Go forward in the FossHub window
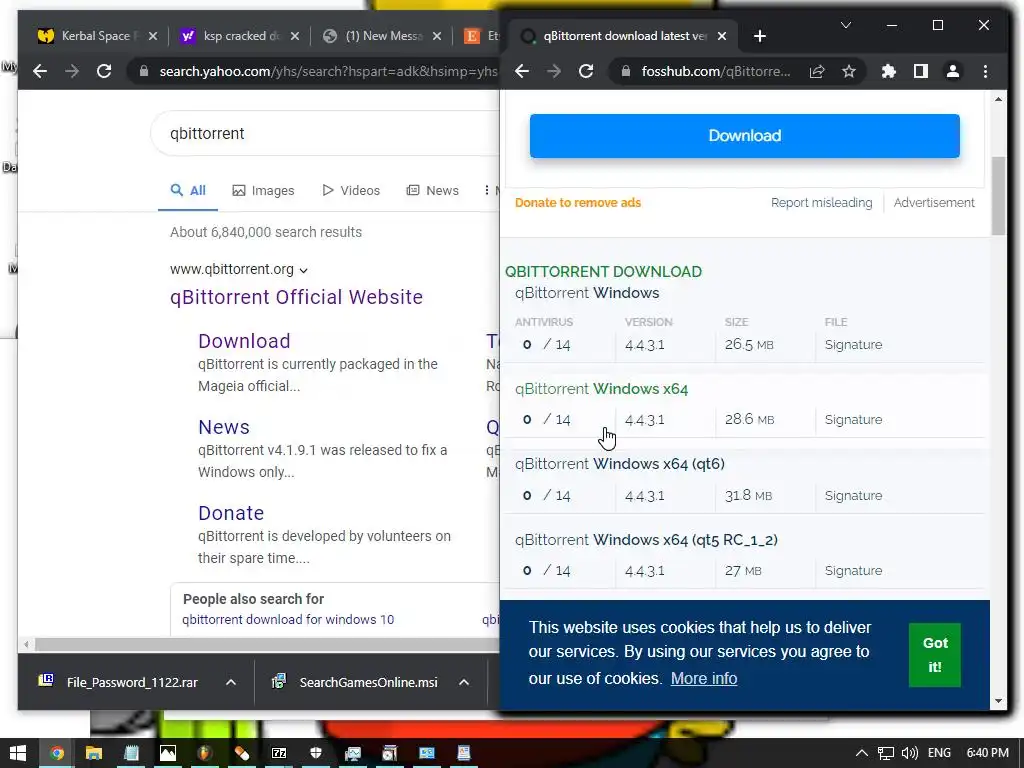Screen dimensions: 1024x768 point(554,71)
